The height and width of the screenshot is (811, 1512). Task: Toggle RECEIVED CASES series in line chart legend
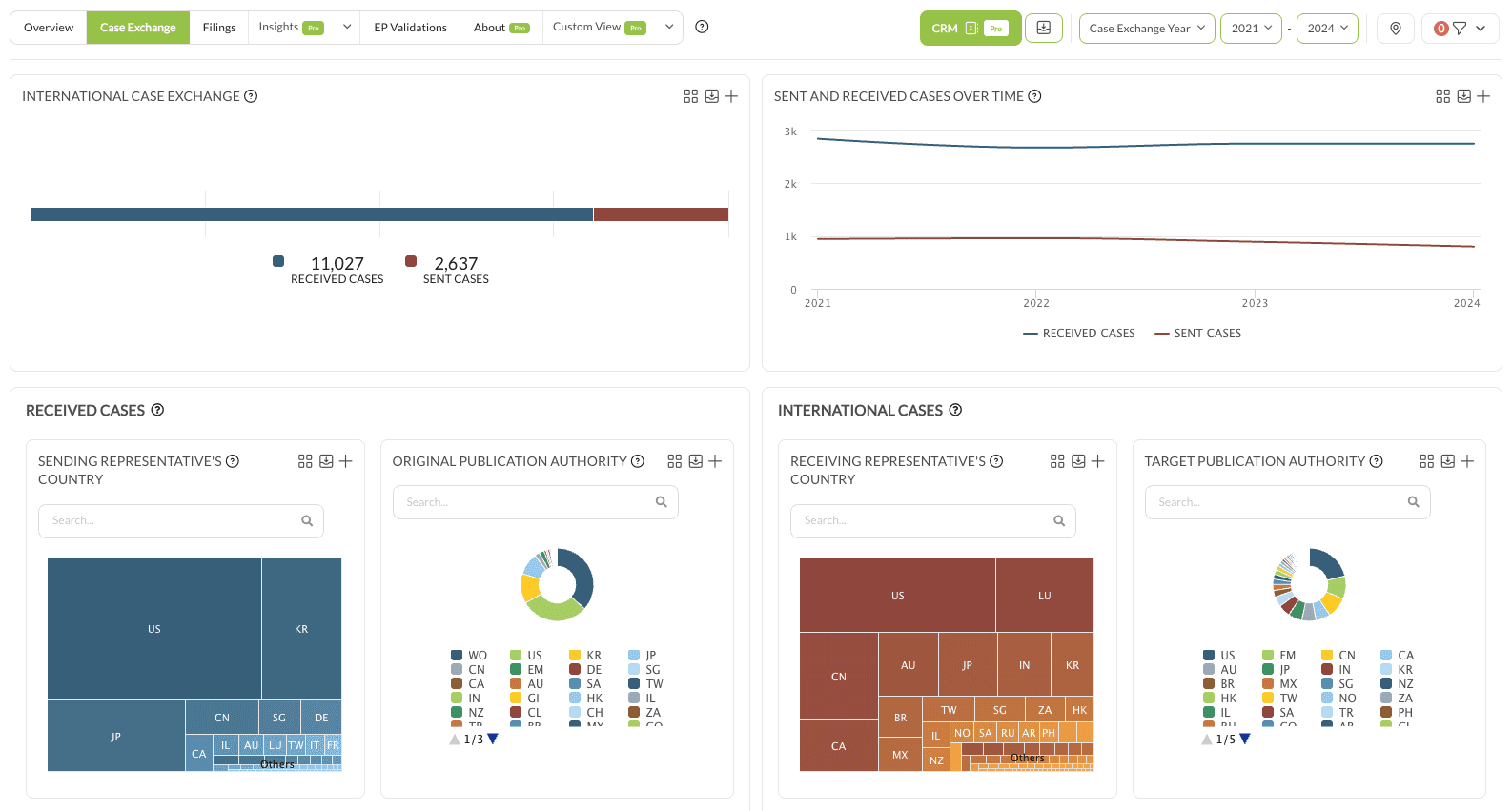coord(1079,334)
